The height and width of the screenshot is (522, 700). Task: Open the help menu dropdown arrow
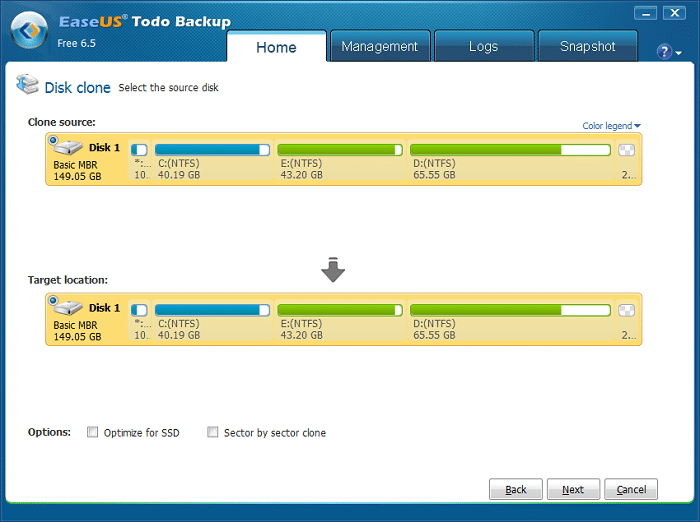pos(679,53)
